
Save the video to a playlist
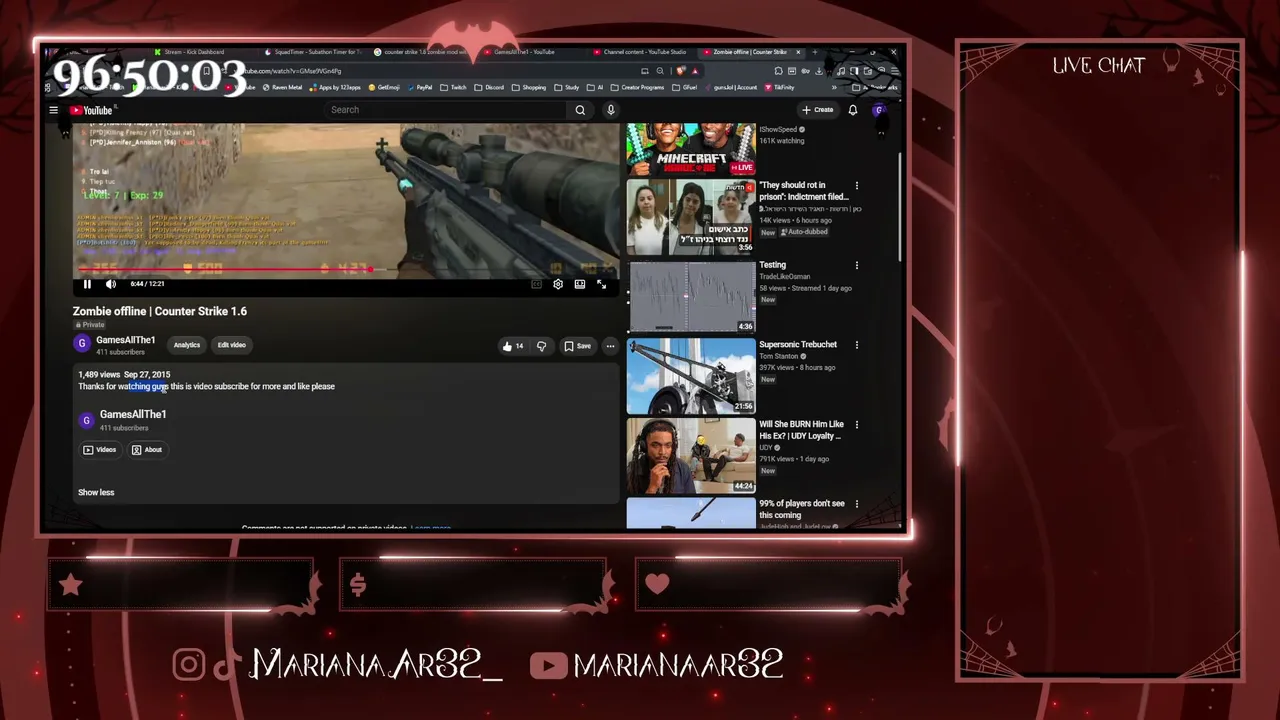click(578, 346)
